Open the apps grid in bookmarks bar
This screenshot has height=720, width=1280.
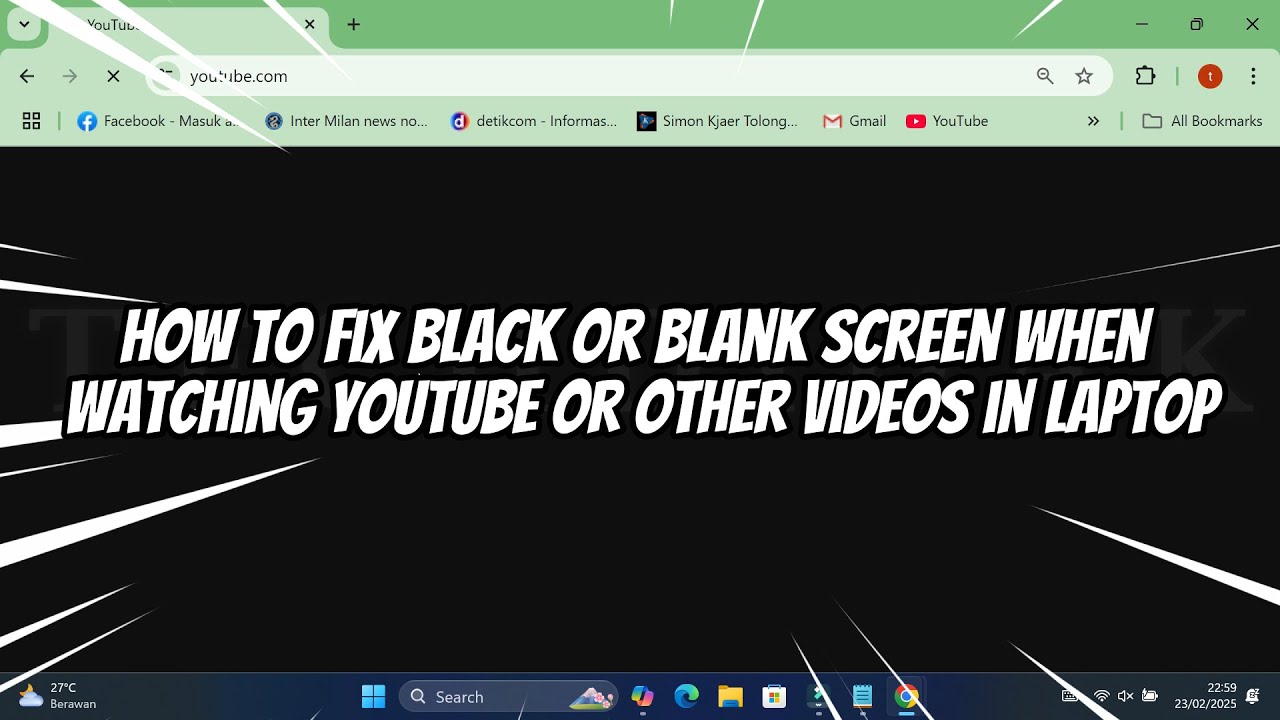pyautogui.click(x=31, y=121)
